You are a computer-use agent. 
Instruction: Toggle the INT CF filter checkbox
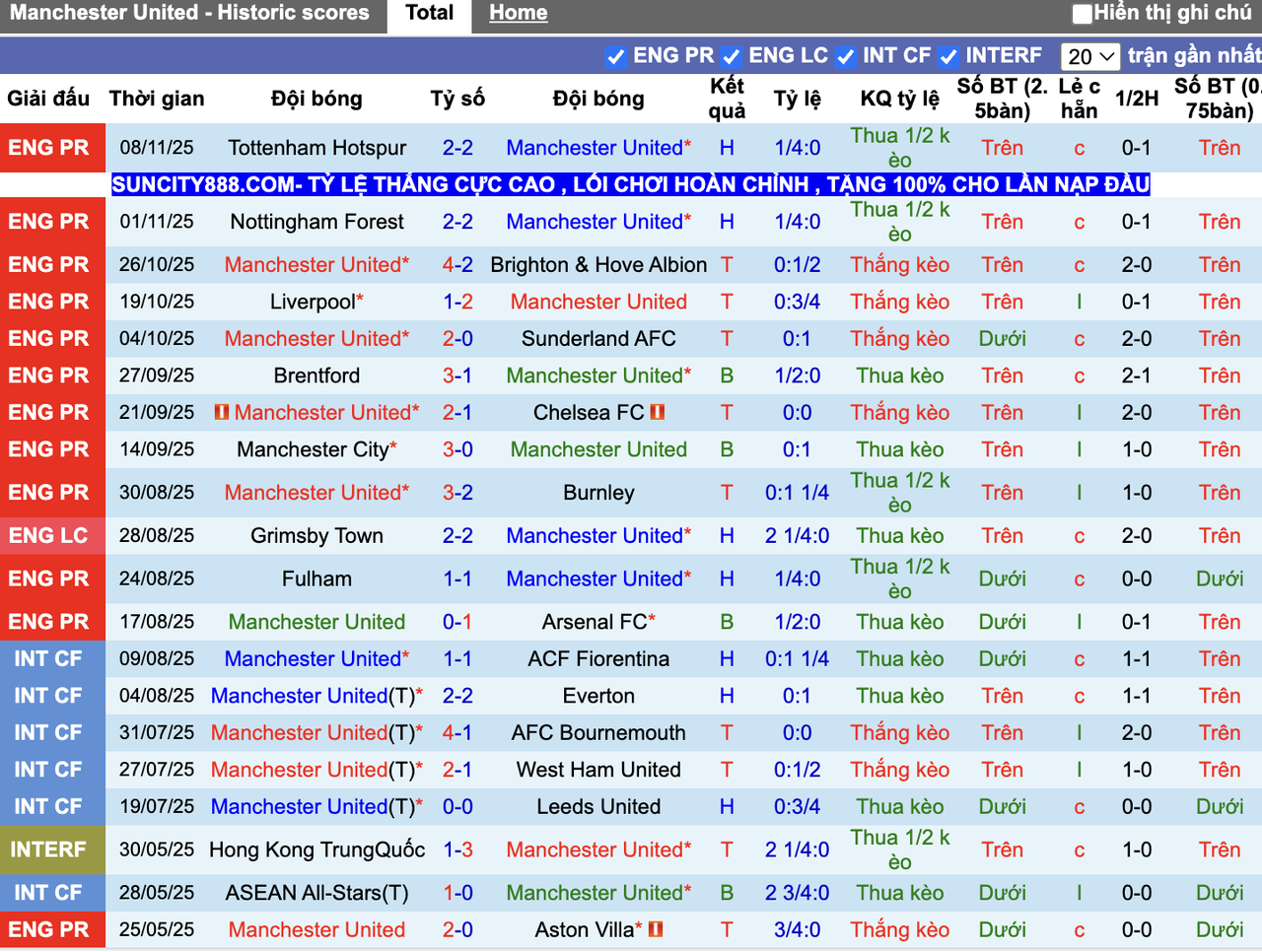click(846, 57)
